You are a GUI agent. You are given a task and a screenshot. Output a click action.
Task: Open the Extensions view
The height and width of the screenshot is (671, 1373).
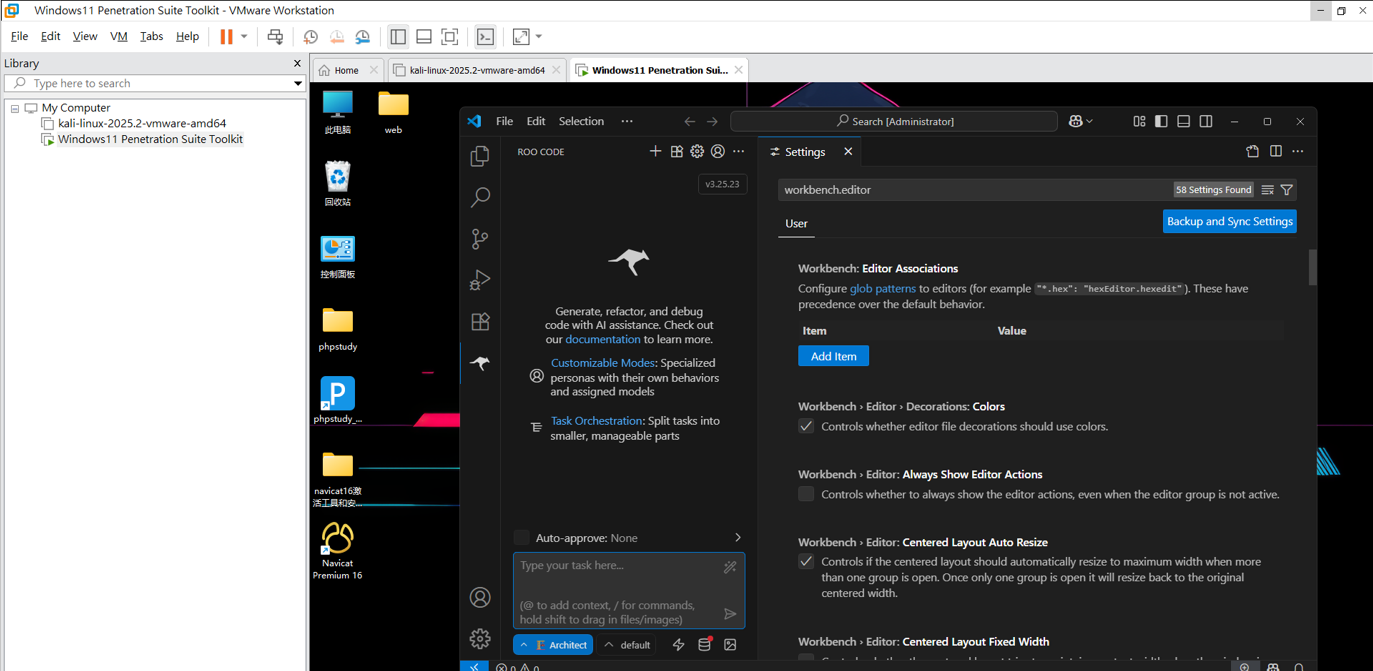tap(480, 322)
